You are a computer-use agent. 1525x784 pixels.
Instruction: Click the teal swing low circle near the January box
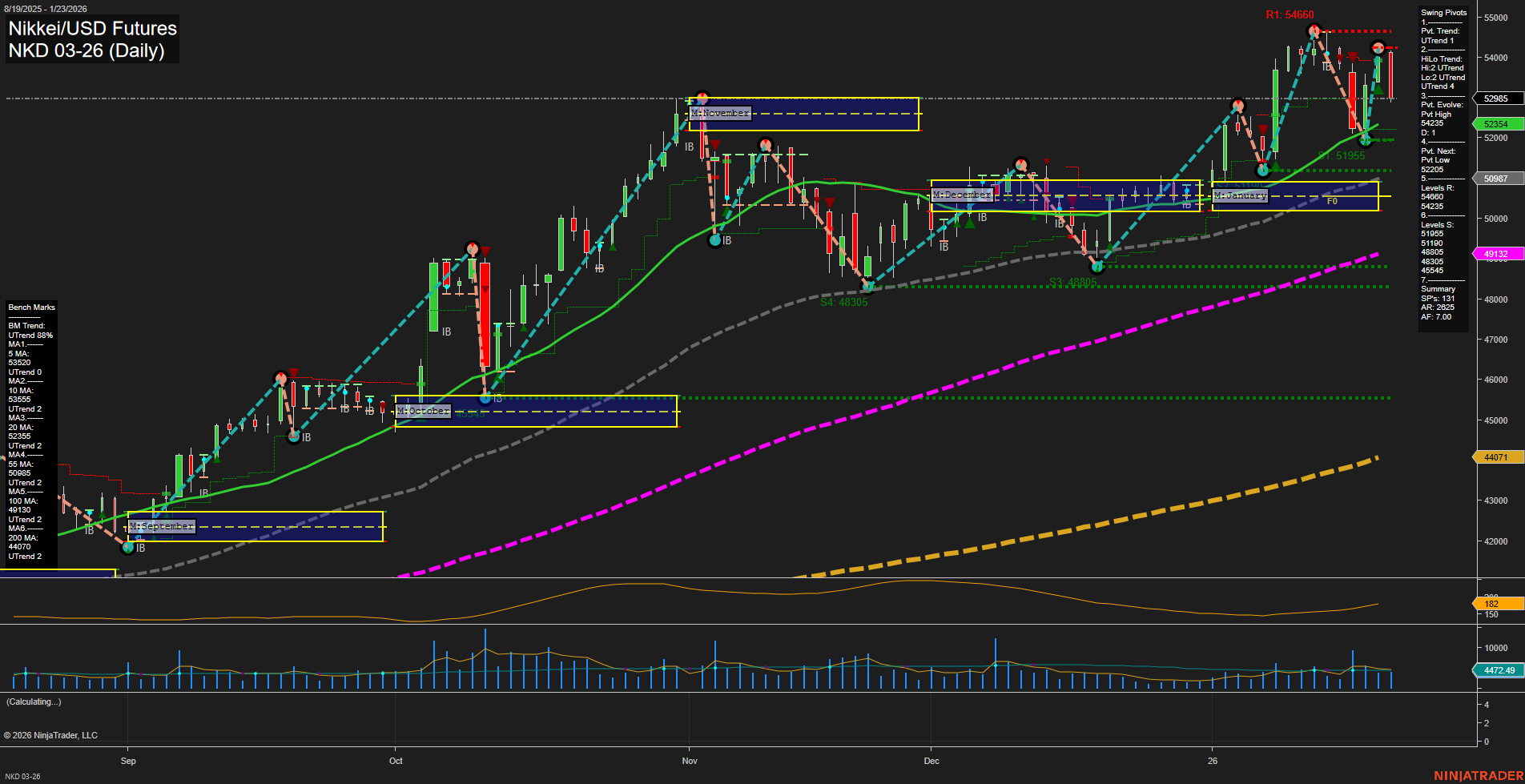pos(1264,170)
